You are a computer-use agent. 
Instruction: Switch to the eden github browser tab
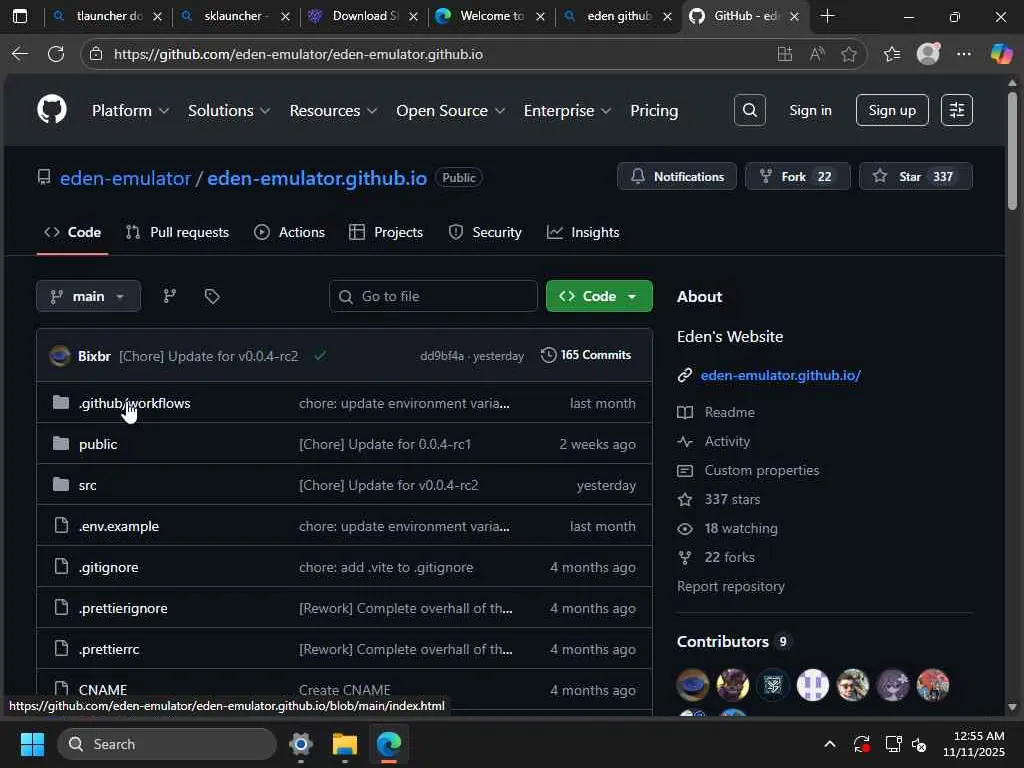618,16
